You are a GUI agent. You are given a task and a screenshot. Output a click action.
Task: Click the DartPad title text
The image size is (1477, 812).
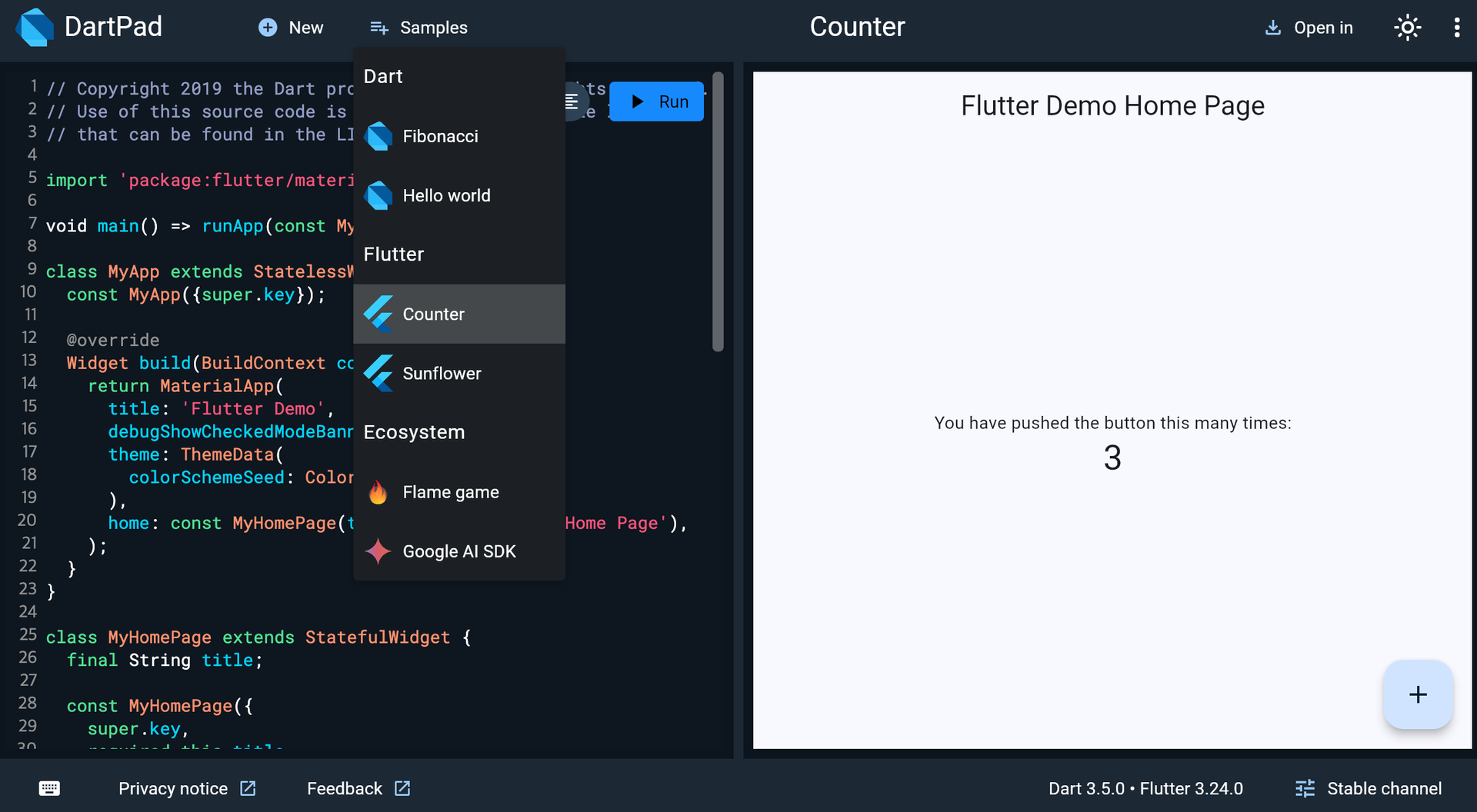click(113, 27)
